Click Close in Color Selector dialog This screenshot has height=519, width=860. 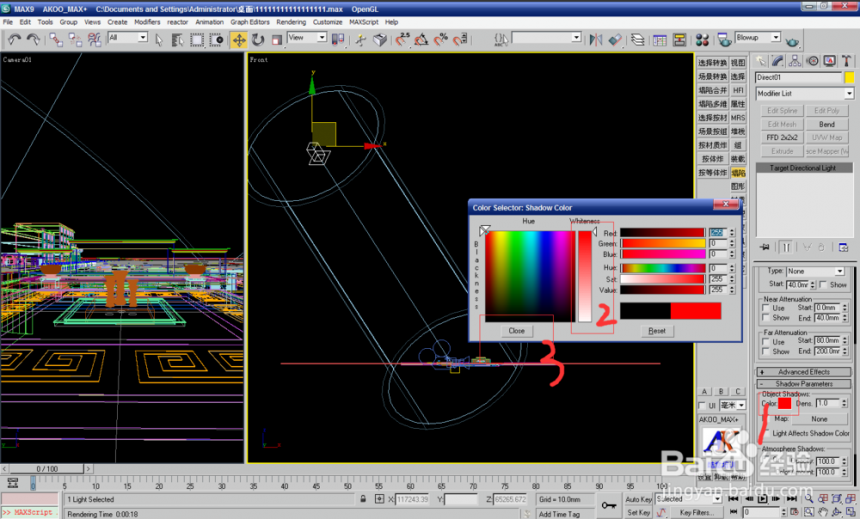pyautogui.click(x=516, y=331)
